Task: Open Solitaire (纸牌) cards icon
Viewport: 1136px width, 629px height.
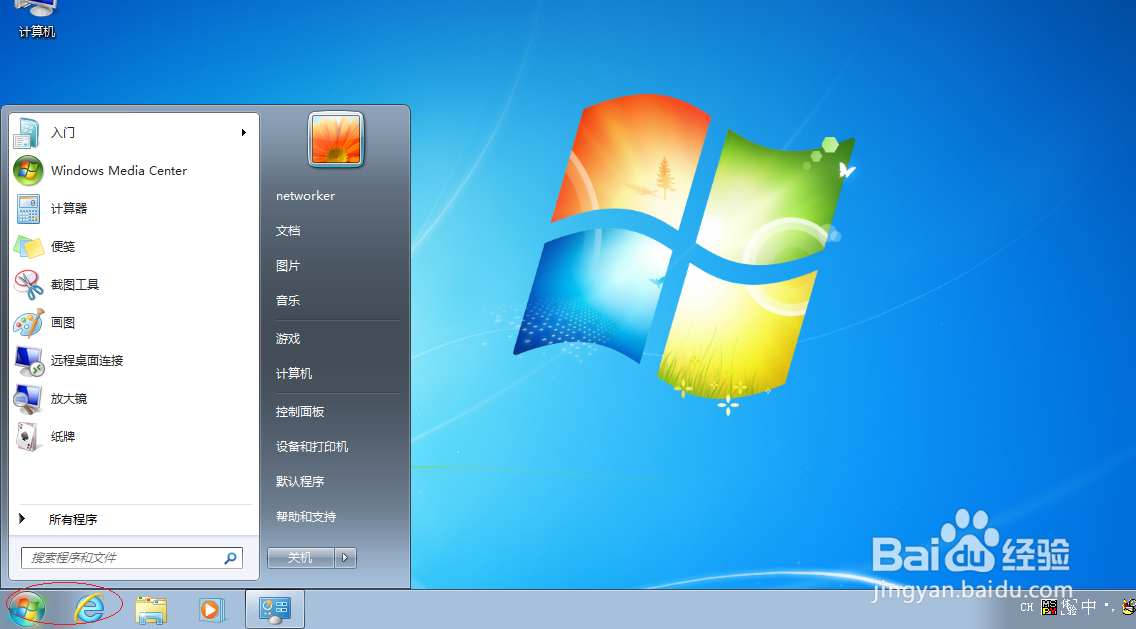Action: pyautogui.click(x=28, y=437)
